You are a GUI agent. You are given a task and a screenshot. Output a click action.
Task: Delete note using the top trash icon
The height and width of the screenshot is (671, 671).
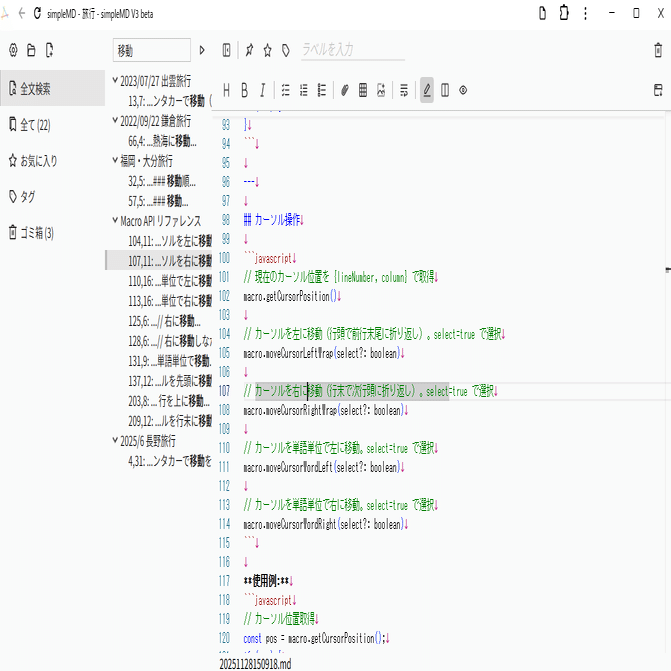[x=658, y=50]
